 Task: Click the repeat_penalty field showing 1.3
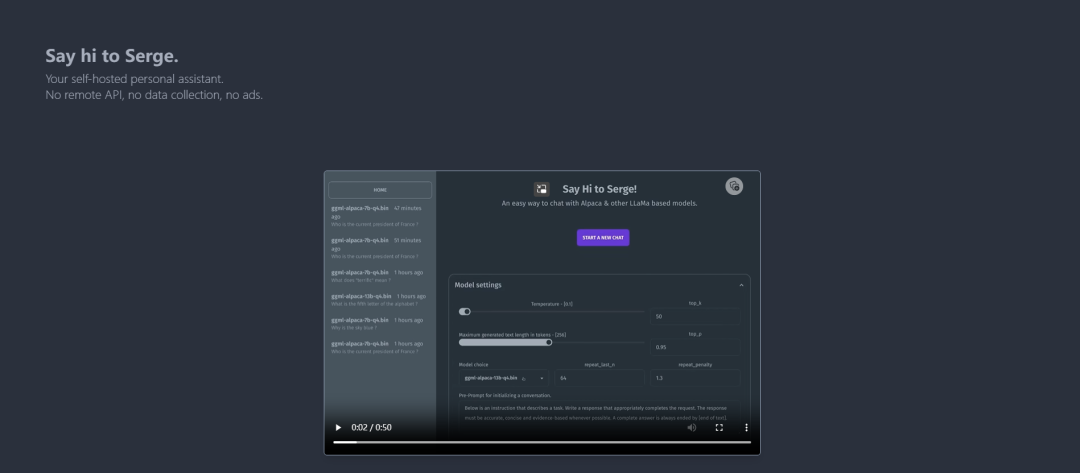695,378
